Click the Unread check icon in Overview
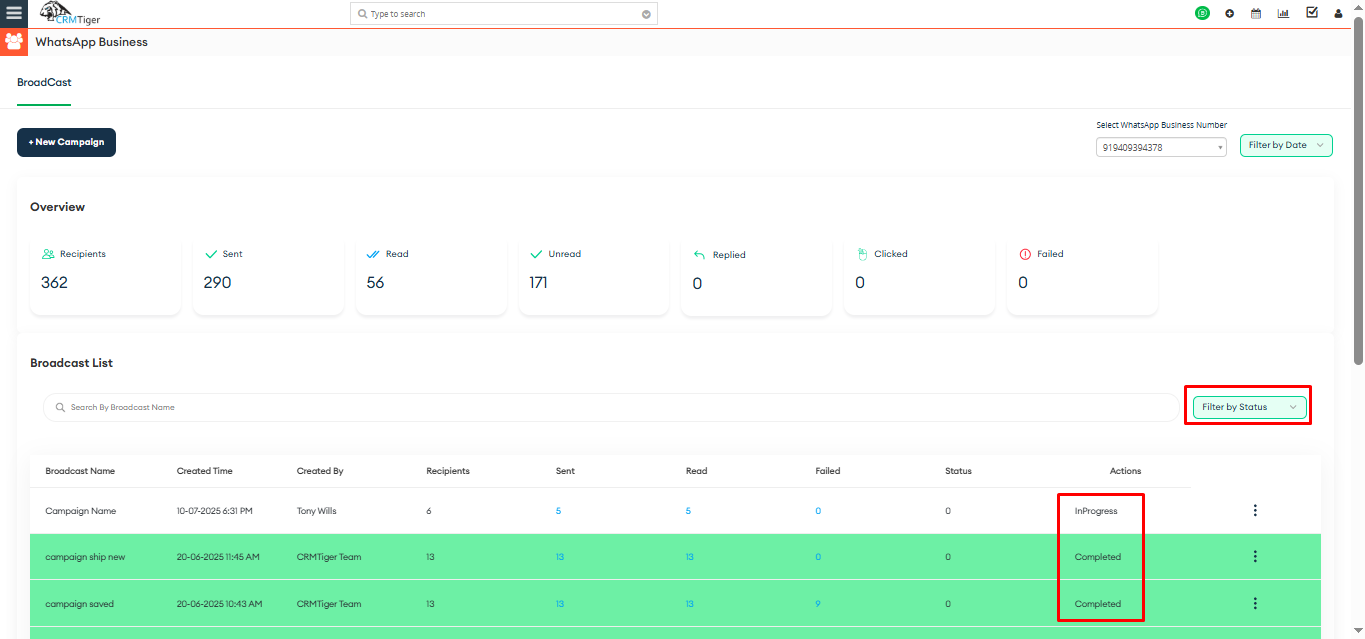This screenshot has height=639, width=1365. [537, 254]
